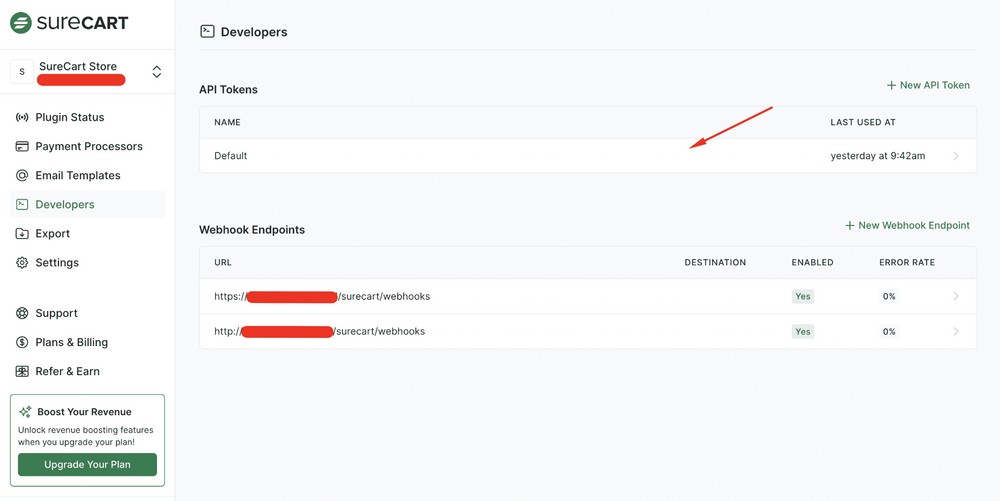Click the Refer & Earn gift icon
The height and width of the screenshot is (501, 1000).
(x=22, y=371)
